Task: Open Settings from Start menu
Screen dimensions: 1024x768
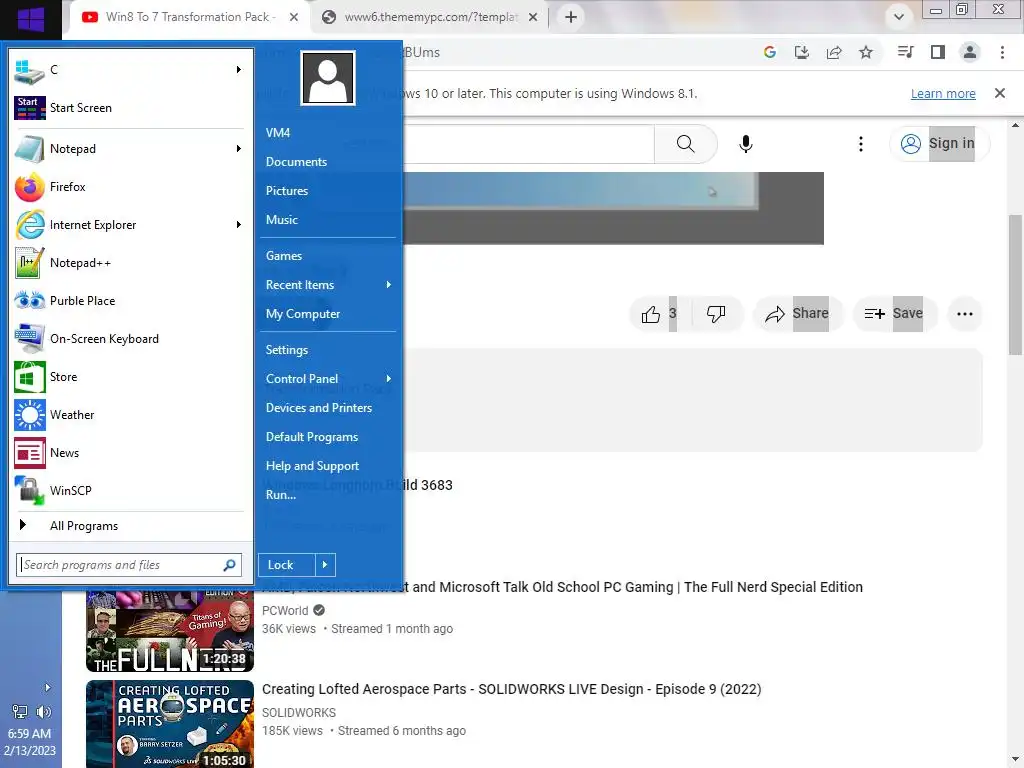Action: point(287,350)
